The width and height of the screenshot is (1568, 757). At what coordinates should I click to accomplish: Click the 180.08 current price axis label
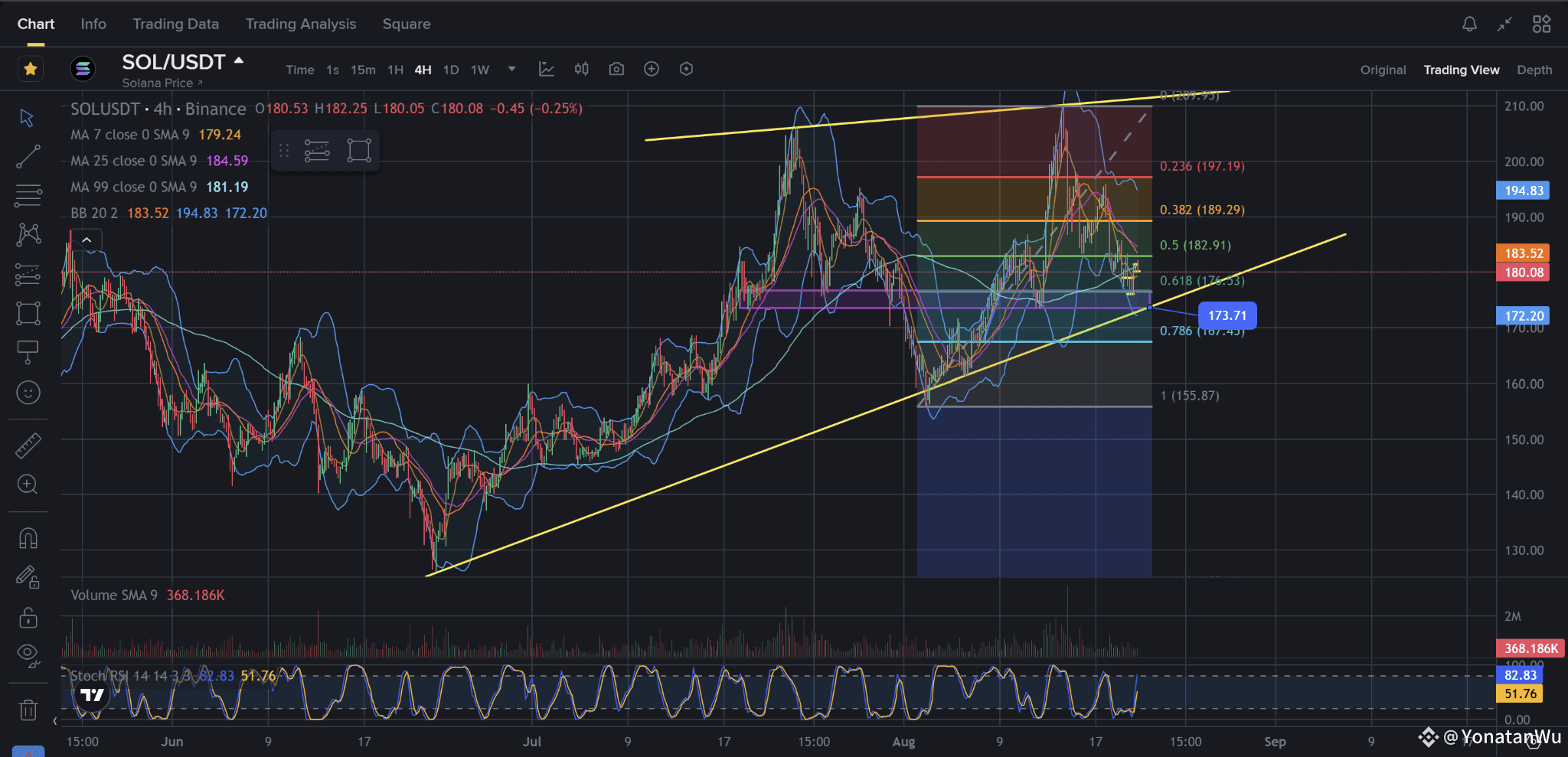pyautogui.click(x=1523, y=272)
